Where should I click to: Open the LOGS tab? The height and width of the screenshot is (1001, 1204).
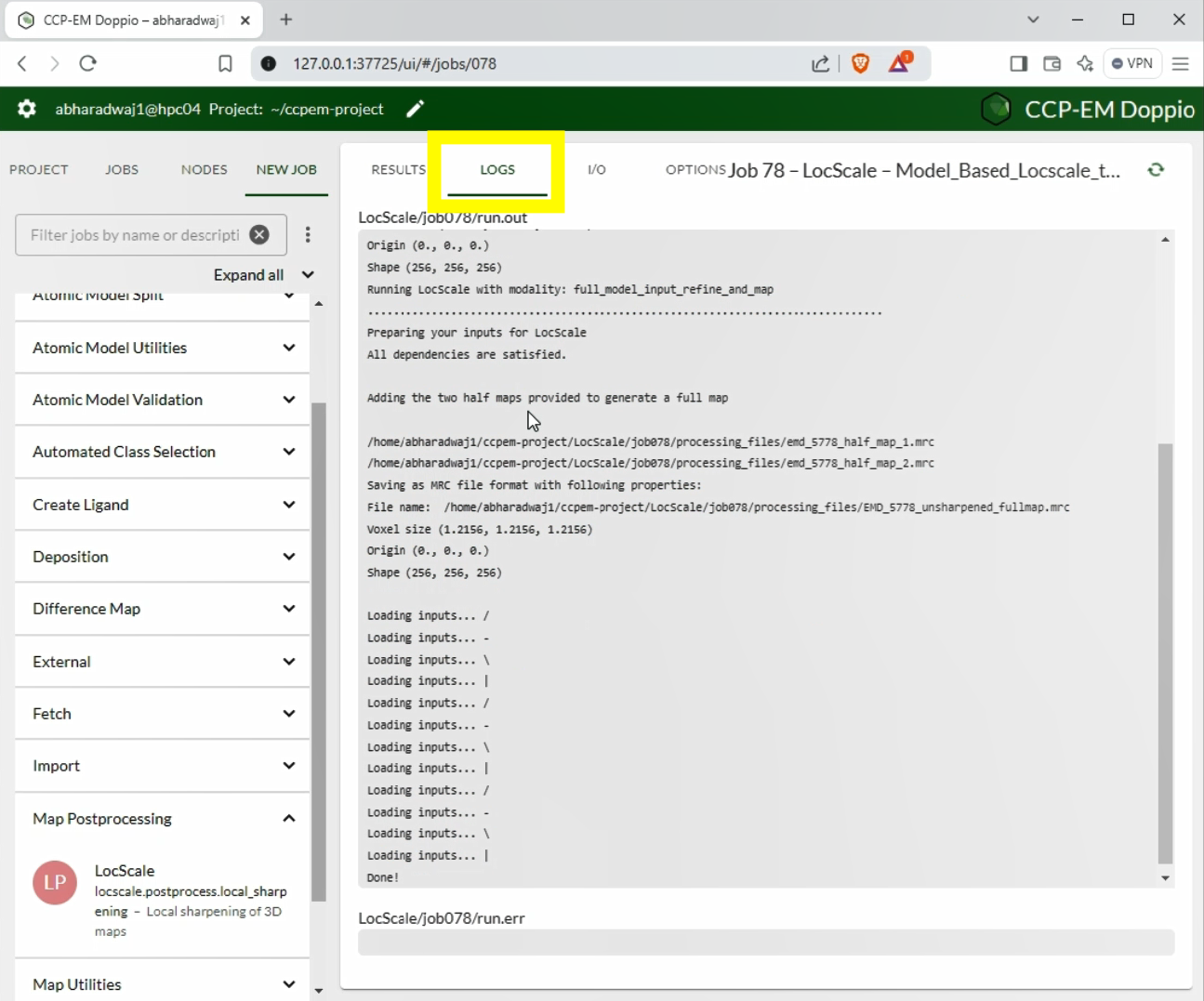click(x=497, y=169)
